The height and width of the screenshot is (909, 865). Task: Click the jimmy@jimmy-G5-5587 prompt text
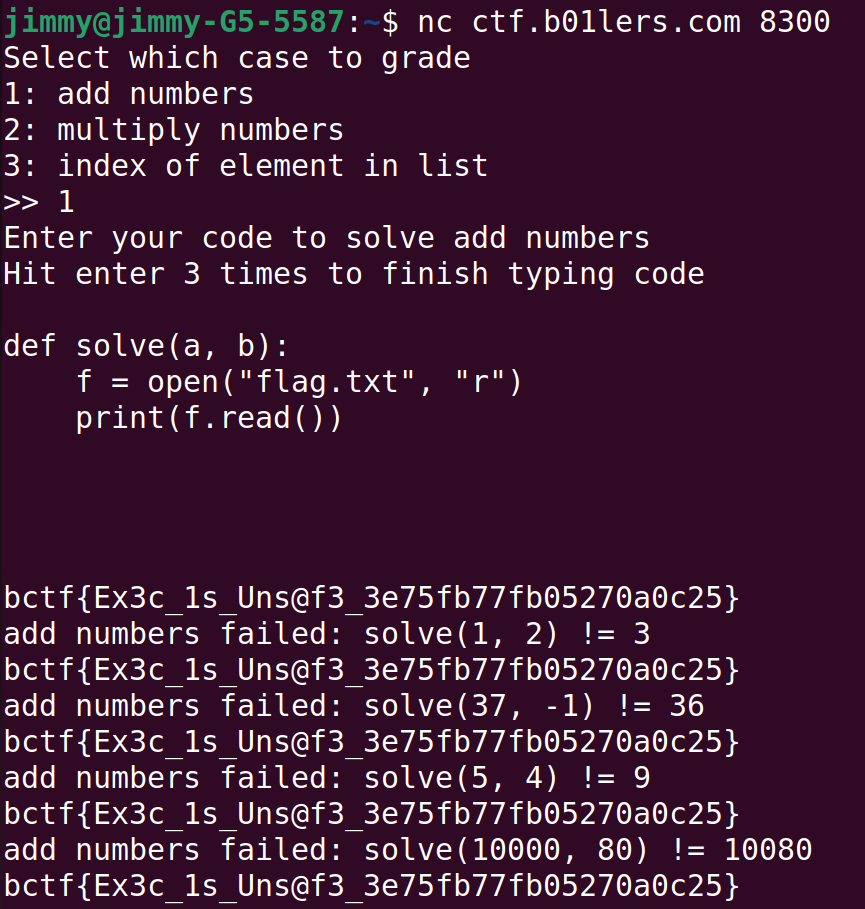pos(174,22)
